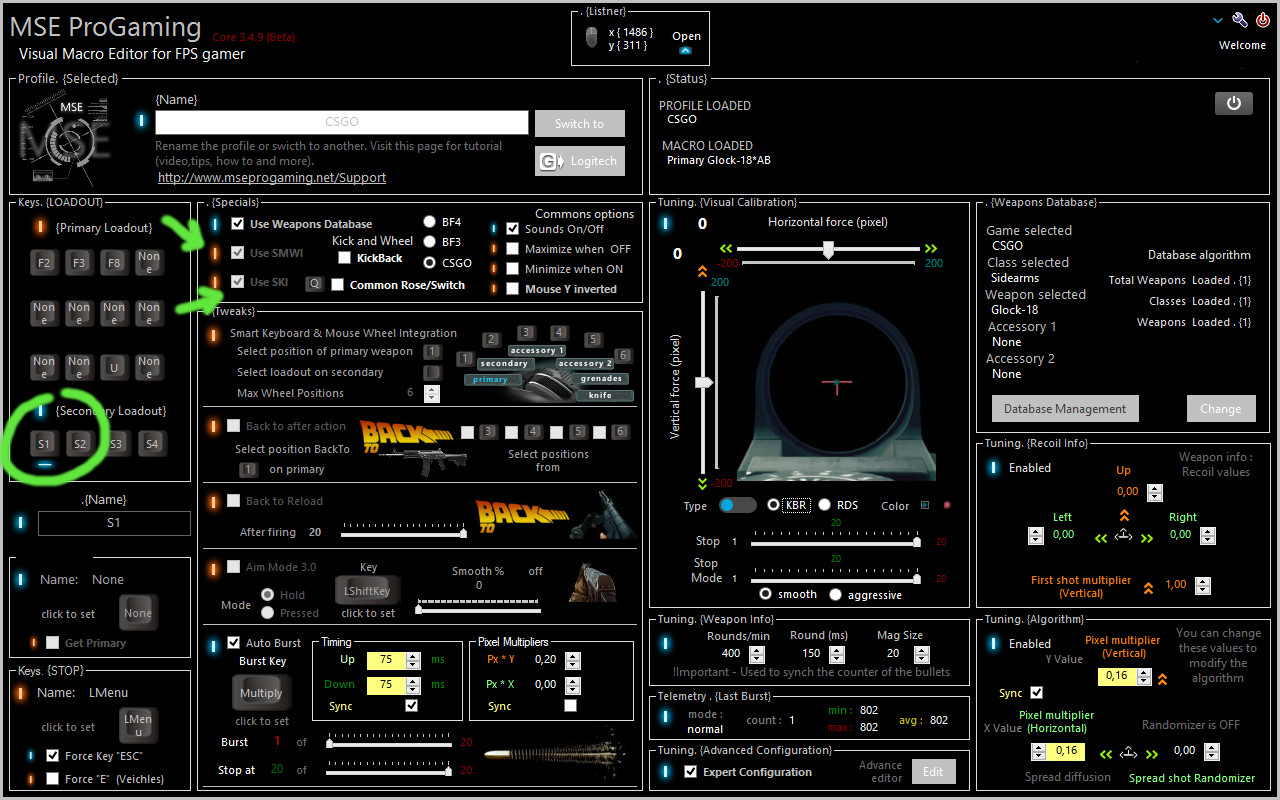Screen dimensions: 1280x800
Task: Select the S4 secondary loadout slot
Action: point(151,443)
